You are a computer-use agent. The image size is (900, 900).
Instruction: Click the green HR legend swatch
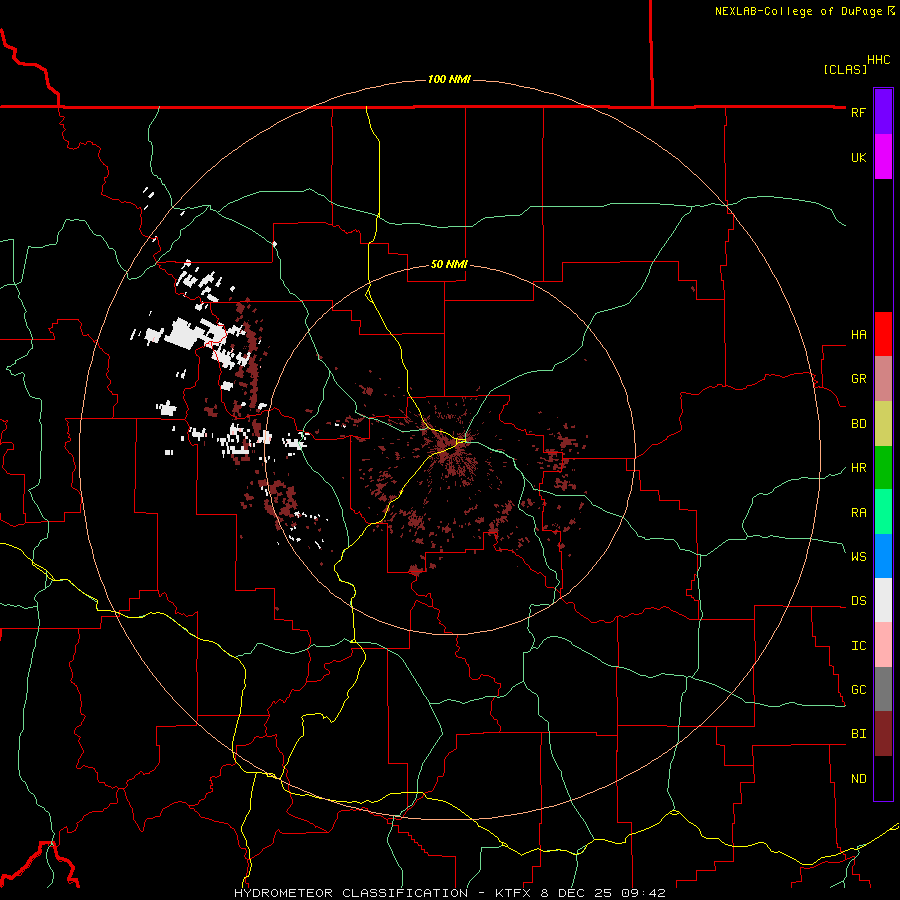pos(883,468)
